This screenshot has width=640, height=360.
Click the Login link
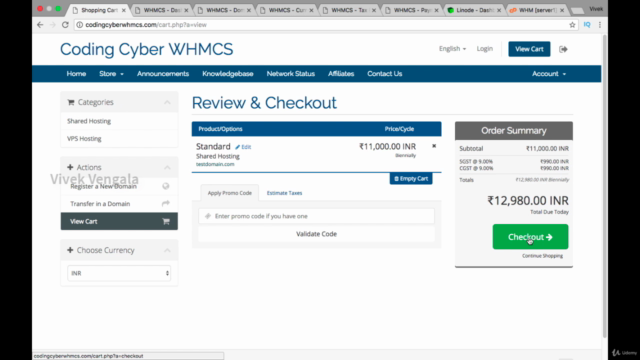484,49
